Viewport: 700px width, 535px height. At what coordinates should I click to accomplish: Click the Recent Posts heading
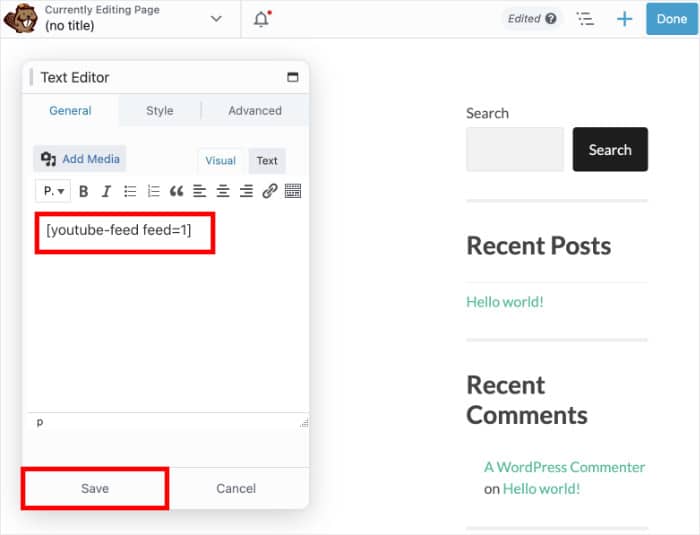(x=538, y=246)
